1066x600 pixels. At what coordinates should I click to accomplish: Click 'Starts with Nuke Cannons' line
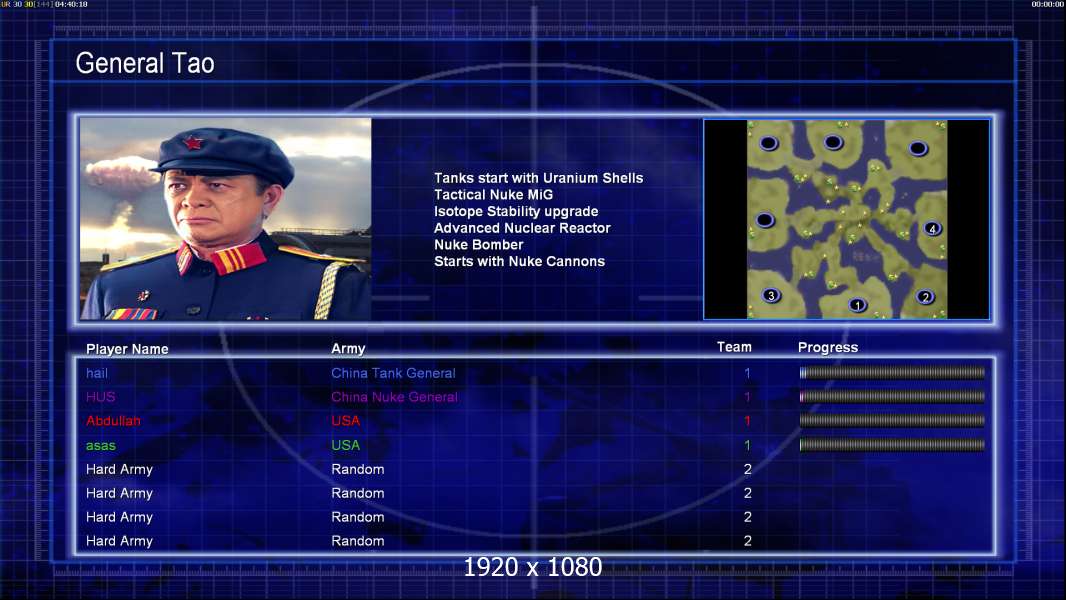pos(519,261)
